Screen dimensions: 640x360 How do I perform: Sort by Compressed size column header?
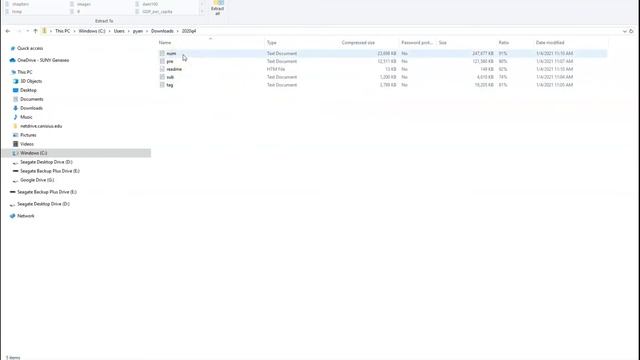[358, 42]
